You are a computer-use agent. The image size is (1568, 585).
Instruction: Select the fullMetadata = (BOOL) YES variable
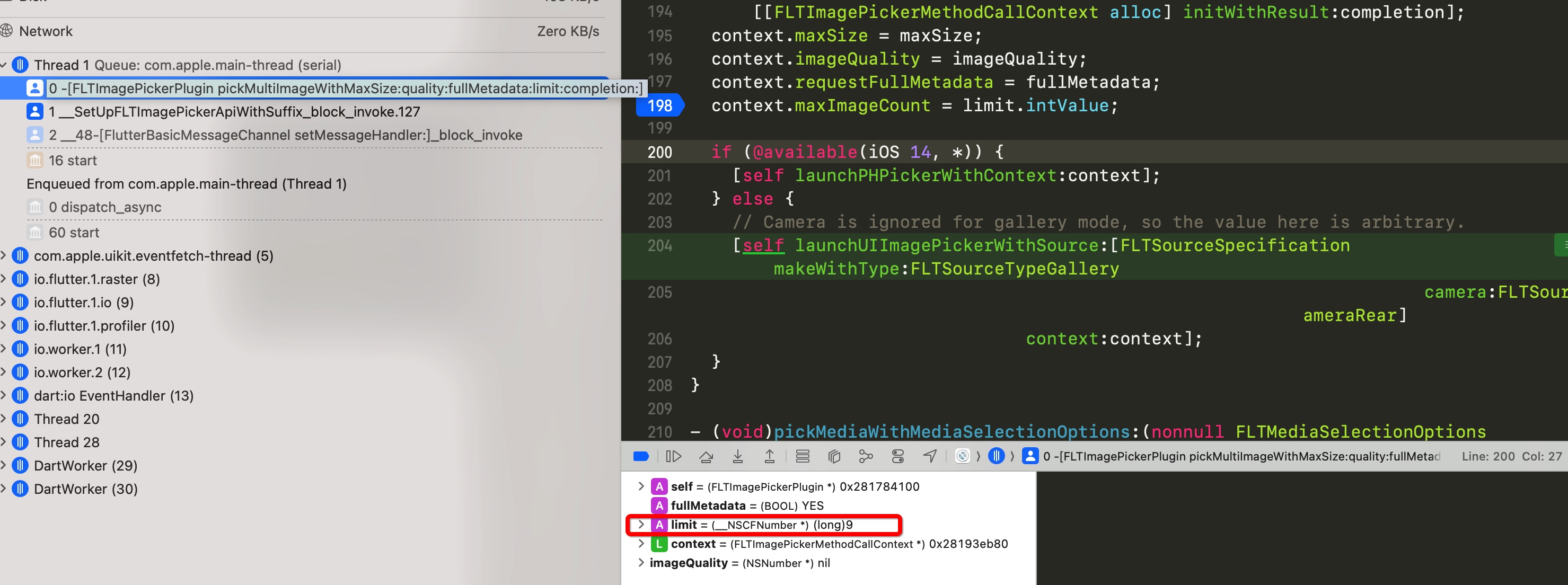[747, 506]
